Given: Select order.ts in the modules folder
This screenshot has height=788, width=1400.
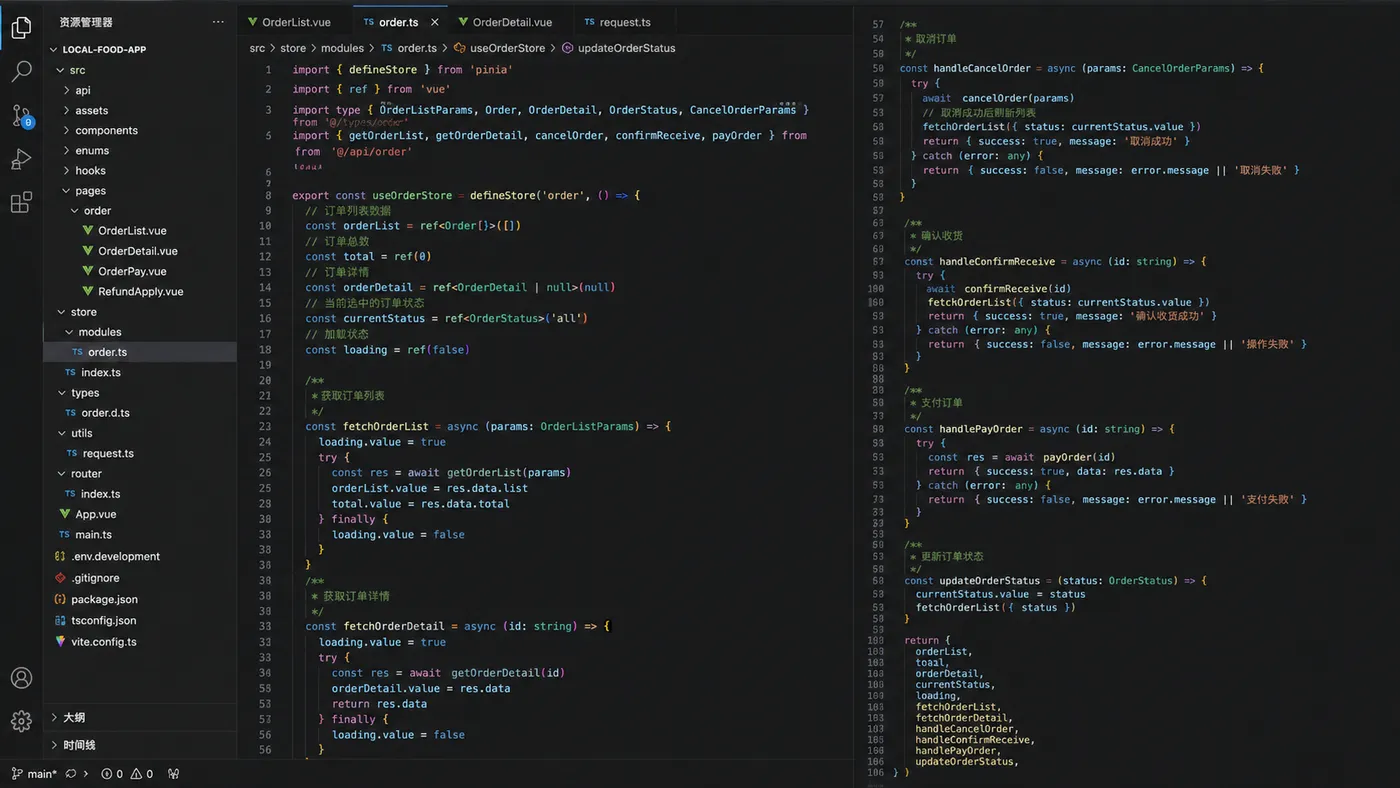Looking at the screenshot, I should point(140,352).
